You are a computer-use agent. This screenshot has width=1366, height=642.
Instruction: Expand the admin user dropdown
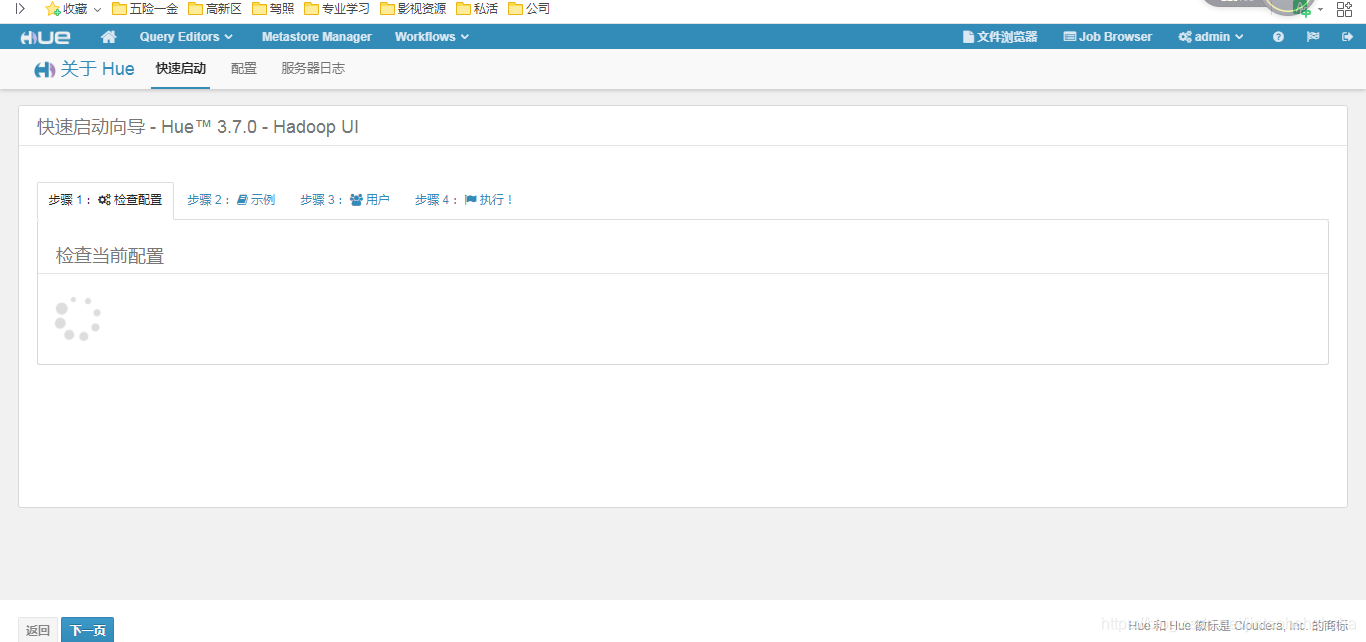(1211, 37)
